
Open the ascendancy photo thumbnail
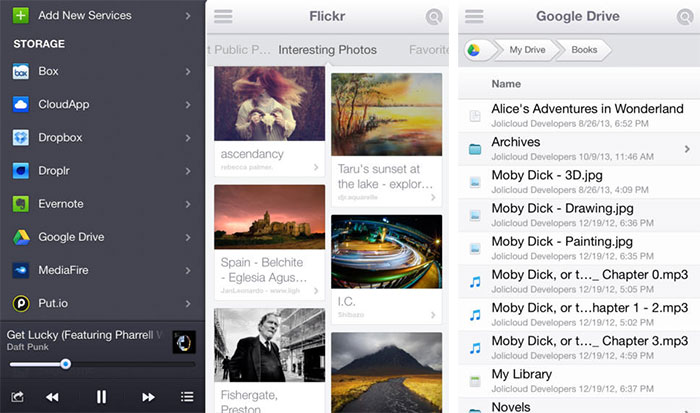[270, 104]
